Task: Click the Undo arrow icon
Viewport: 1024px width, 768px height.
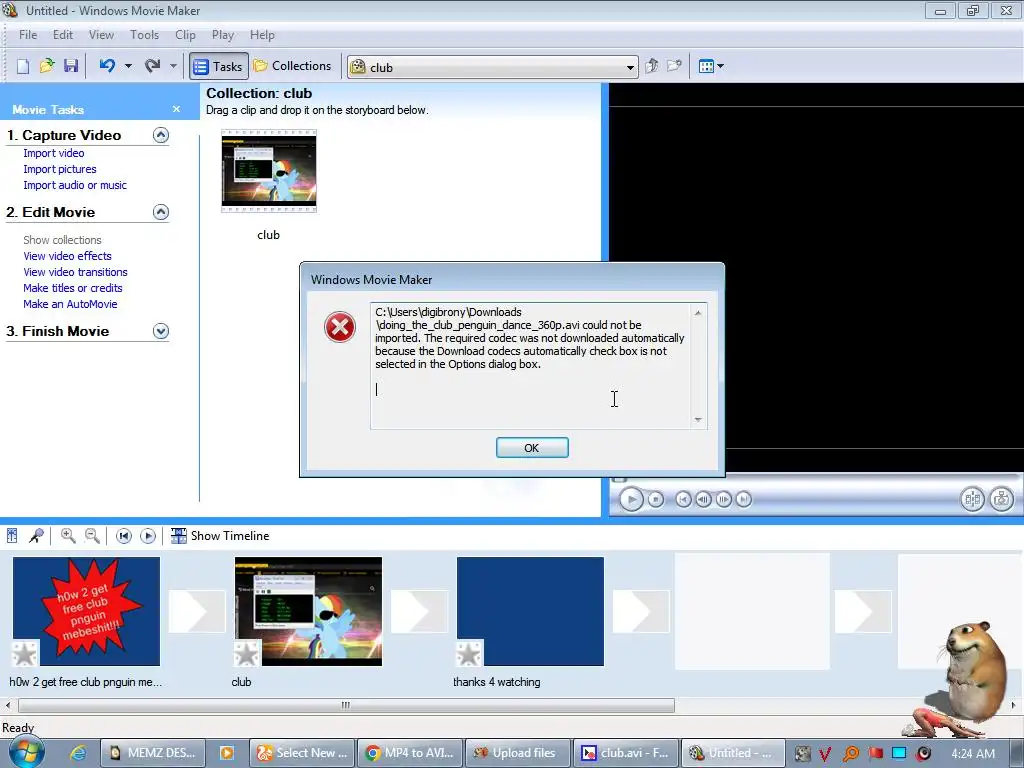Action: point(107,66)
